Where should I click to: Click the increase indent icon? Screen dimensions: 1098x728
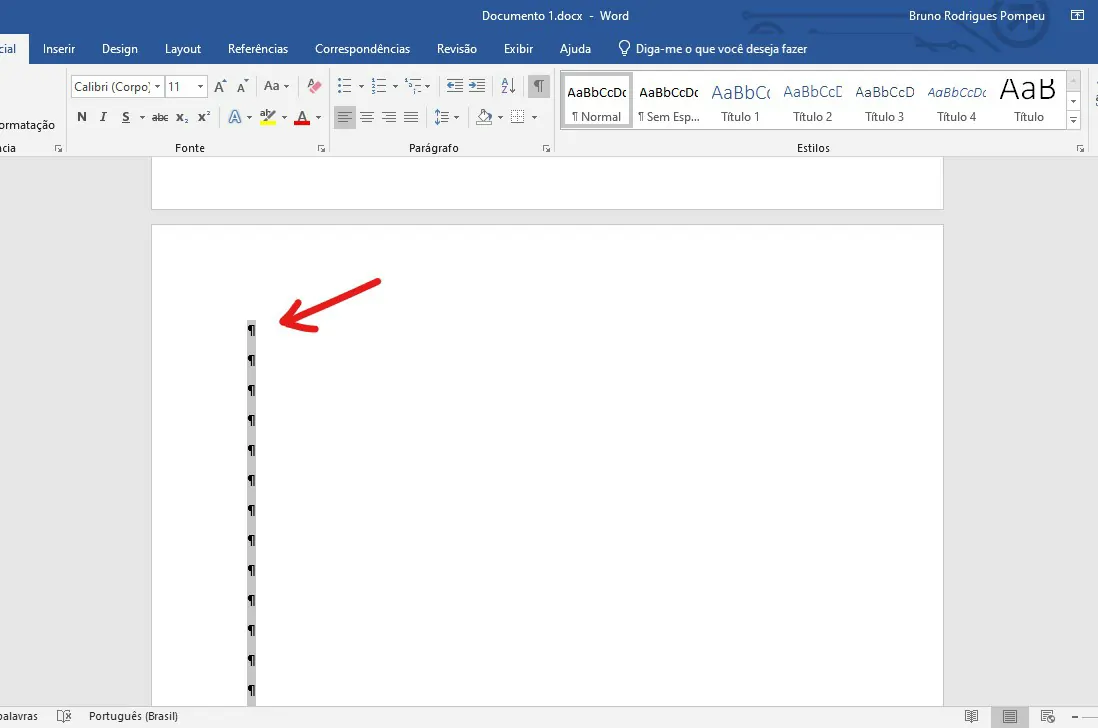[477, 86]
